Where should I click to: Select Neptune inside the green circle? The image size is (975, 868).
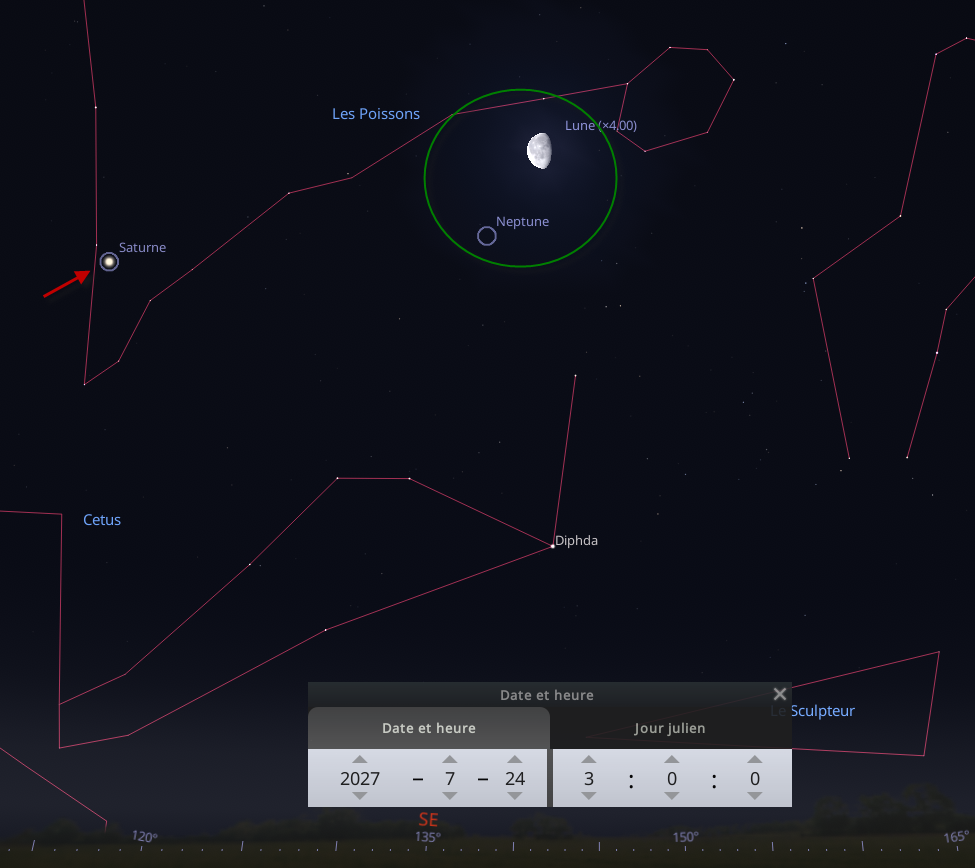[x=487, y=236]
